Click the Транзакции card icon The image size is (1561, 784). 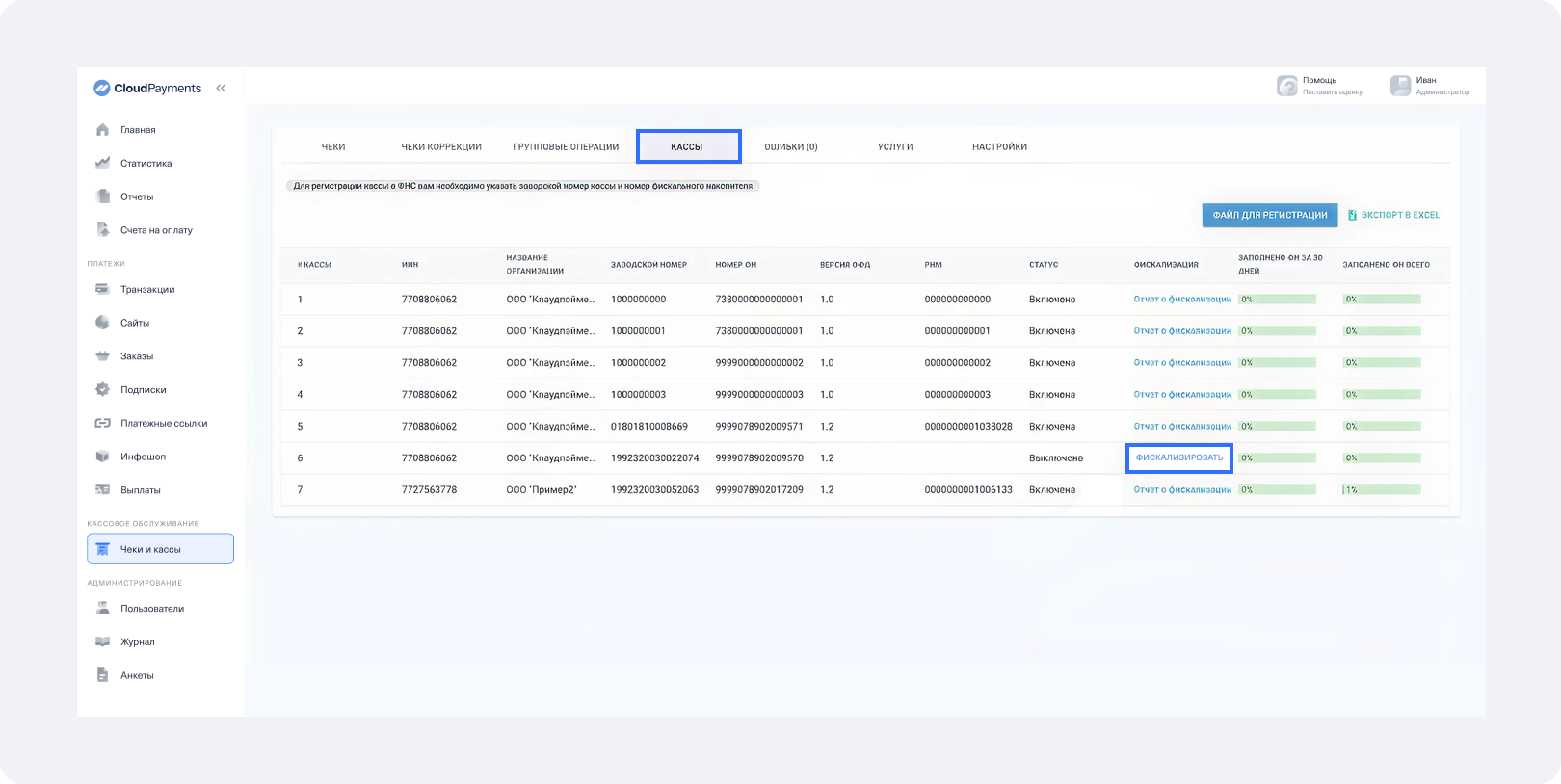point(103,289)
